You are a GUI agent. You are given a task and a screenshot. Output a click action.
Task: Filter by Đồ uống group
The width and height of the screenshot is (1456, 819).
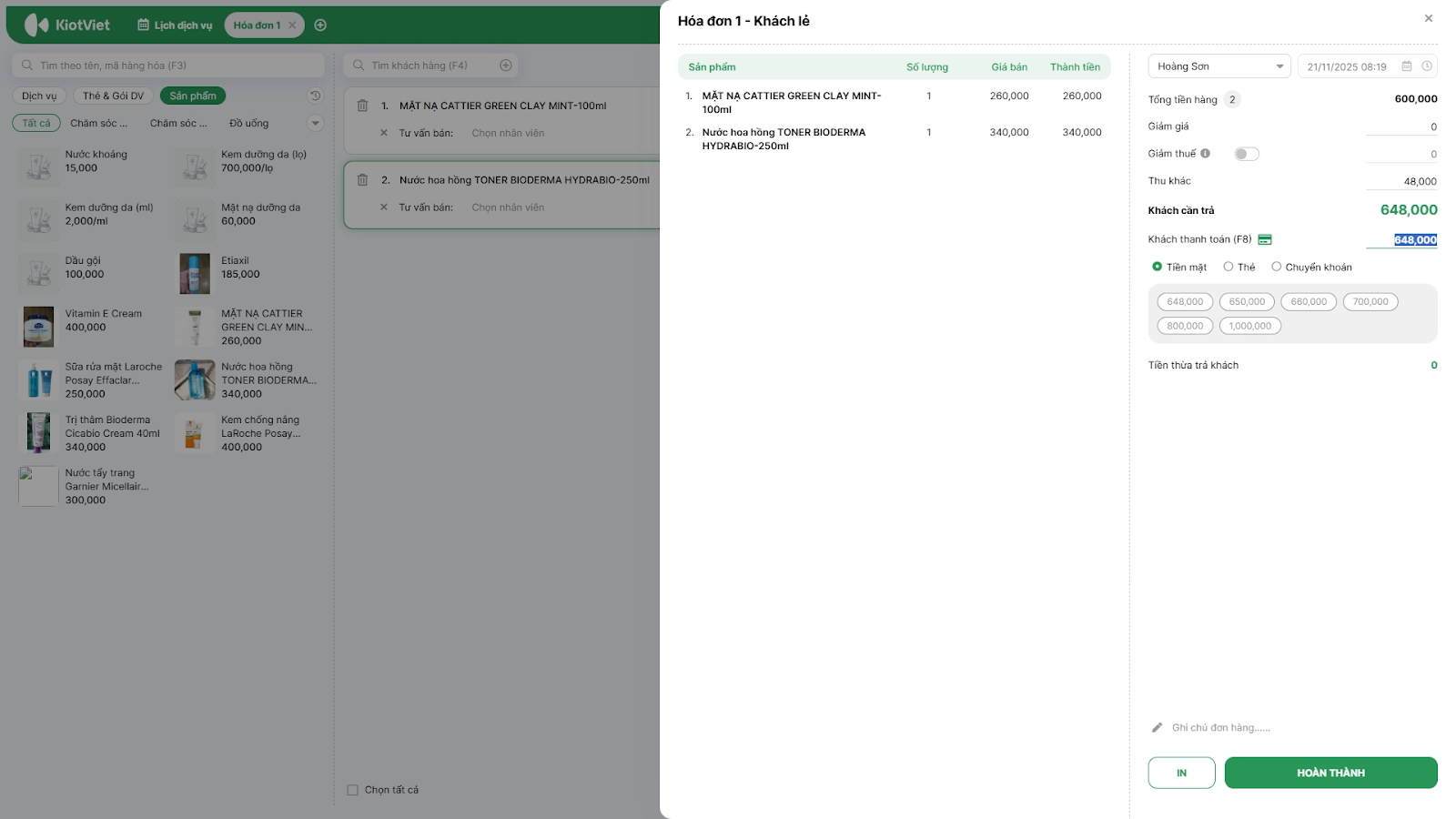249,123
